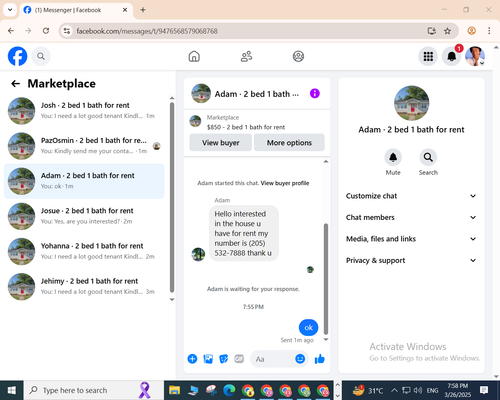Click the Messenger browser tab
Viewport: 500px width, 400px height.
tap(76, 10)
